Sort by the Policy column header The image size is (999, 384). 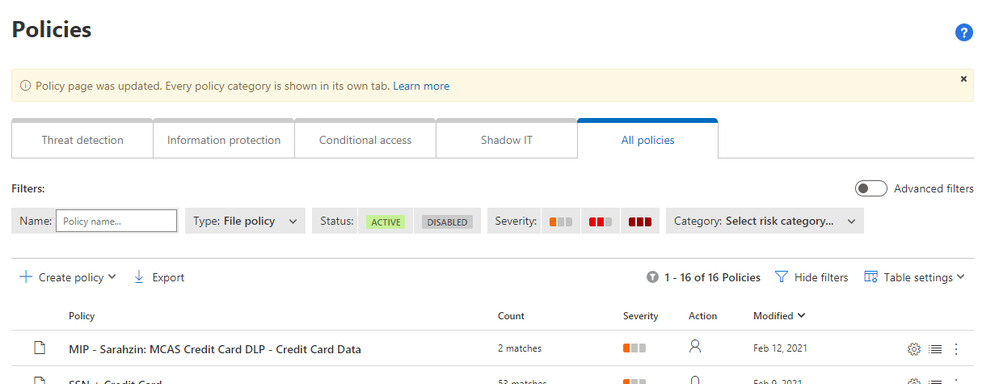point(82,316)
